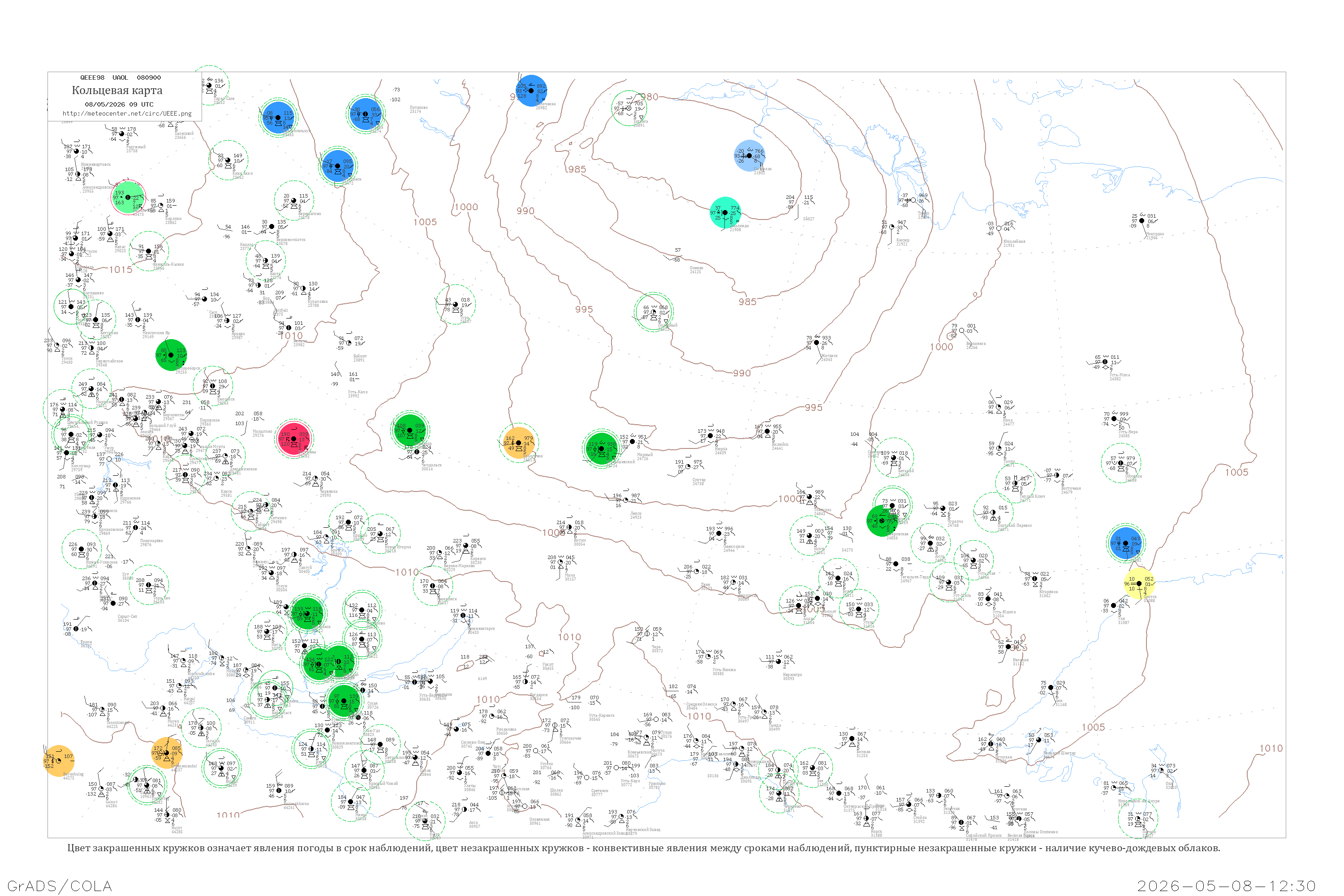The height and width of the screenshot is (896, 1344).
Task: Click the Ванжиль-Кынак station label
Action: tap(168, 265)
